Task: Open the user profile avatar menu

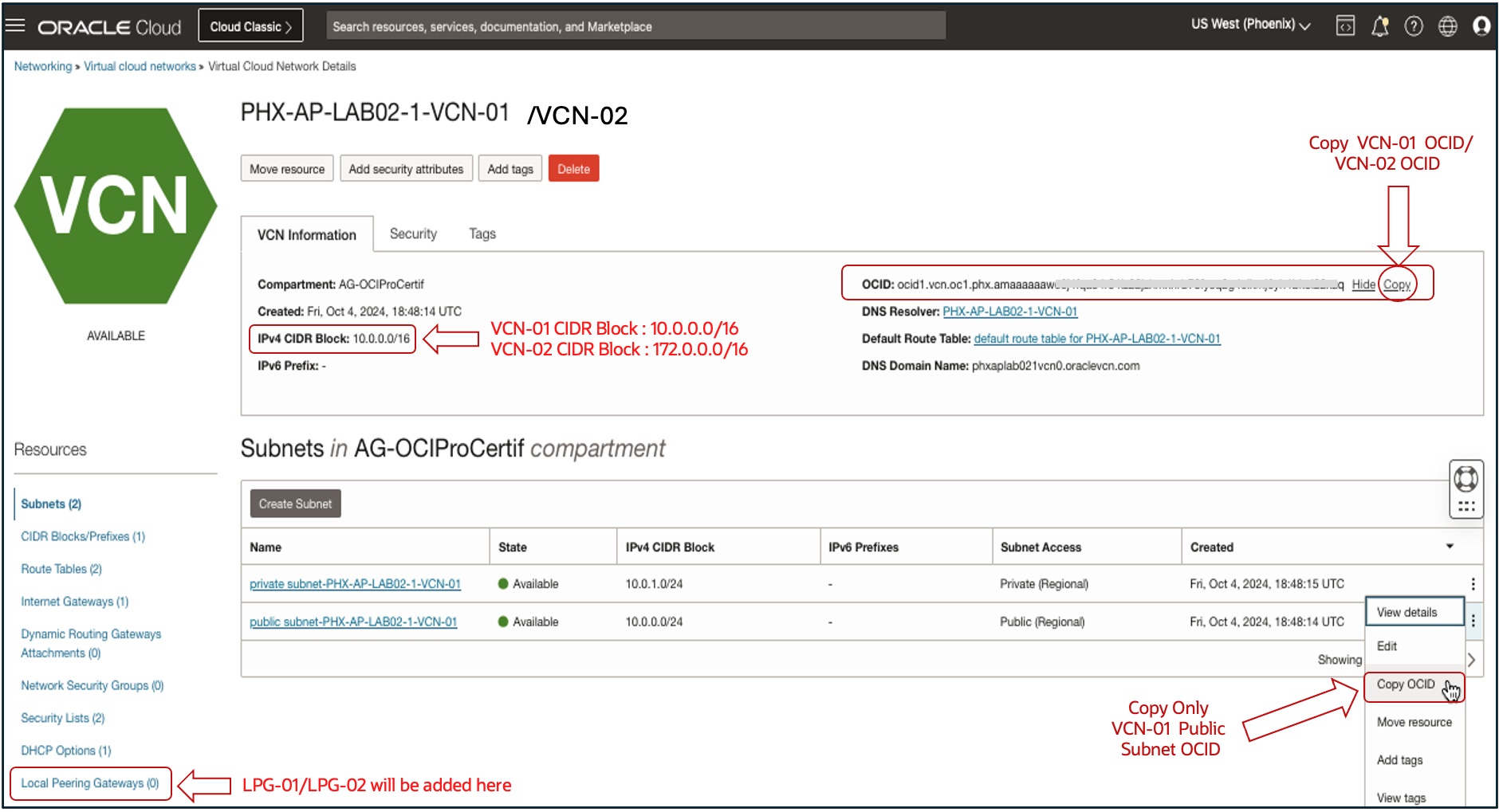Action: pos(1481,26)
